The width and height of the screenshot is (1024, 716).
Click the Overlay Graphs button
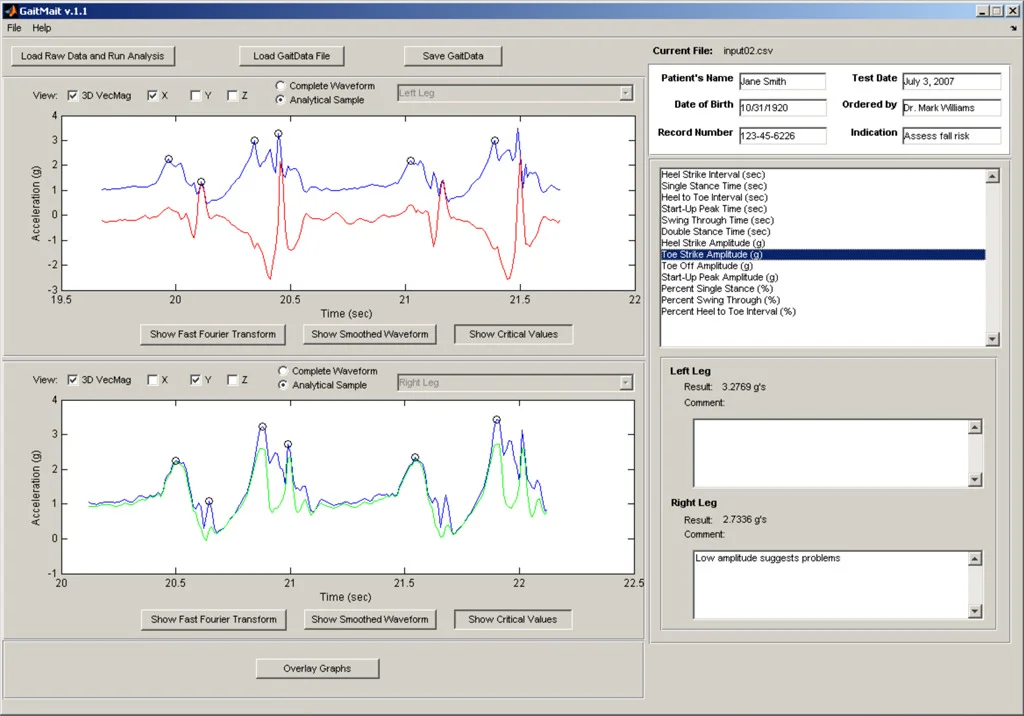317,668
